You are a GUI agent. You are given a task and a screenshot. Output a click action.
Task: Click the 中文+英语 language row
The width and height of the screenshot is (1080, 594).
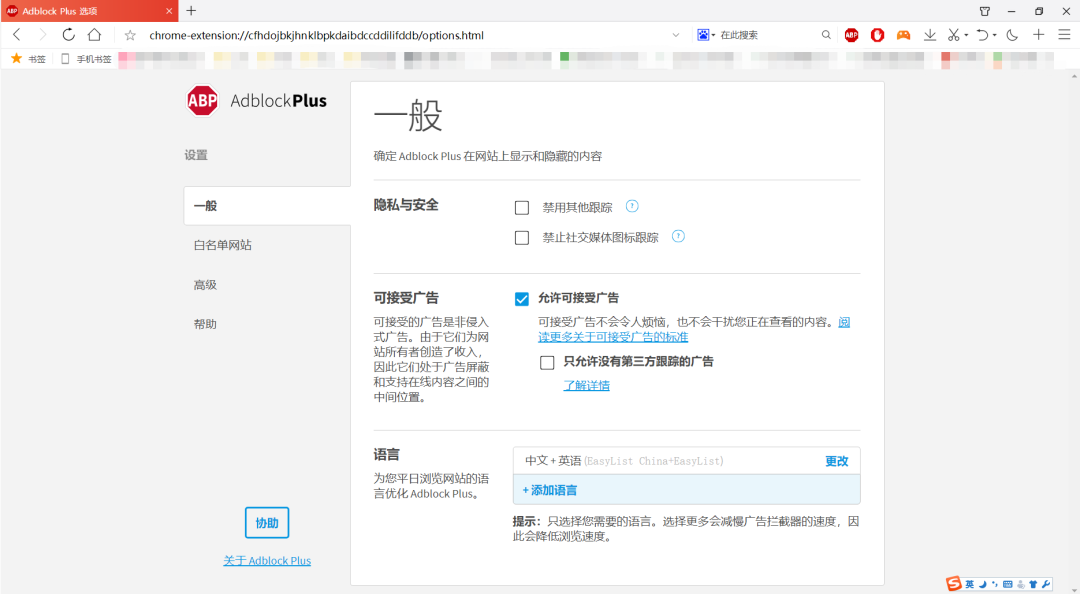coord(687,461)
